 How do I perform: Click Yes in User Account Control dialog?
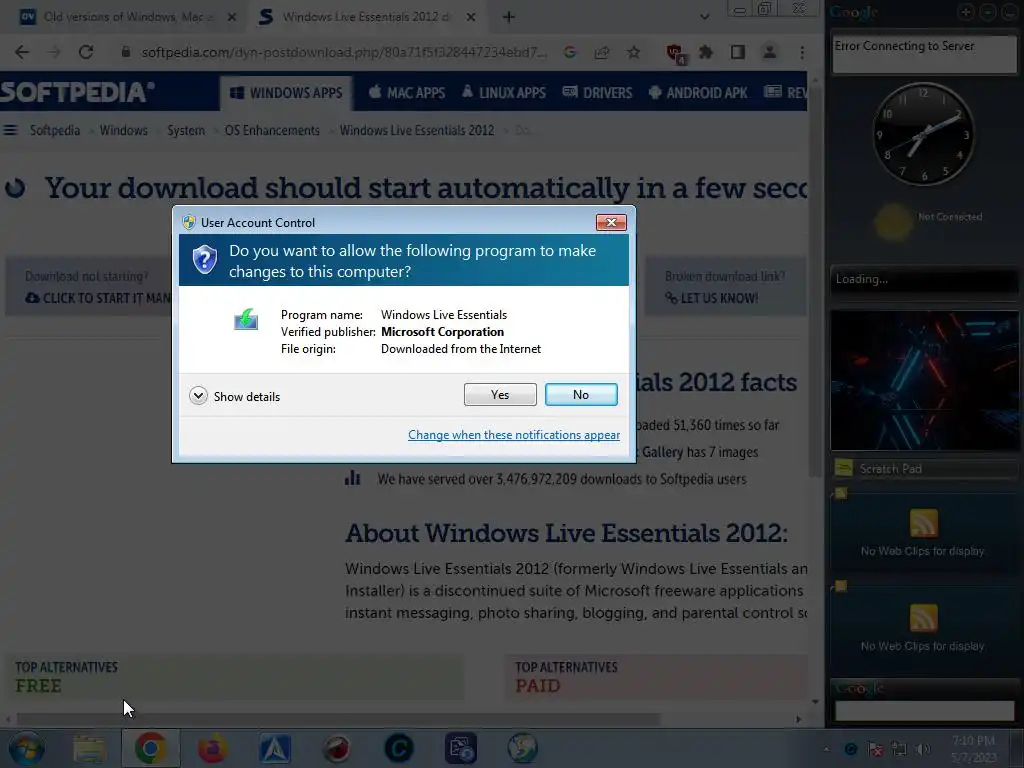(500, 394)
